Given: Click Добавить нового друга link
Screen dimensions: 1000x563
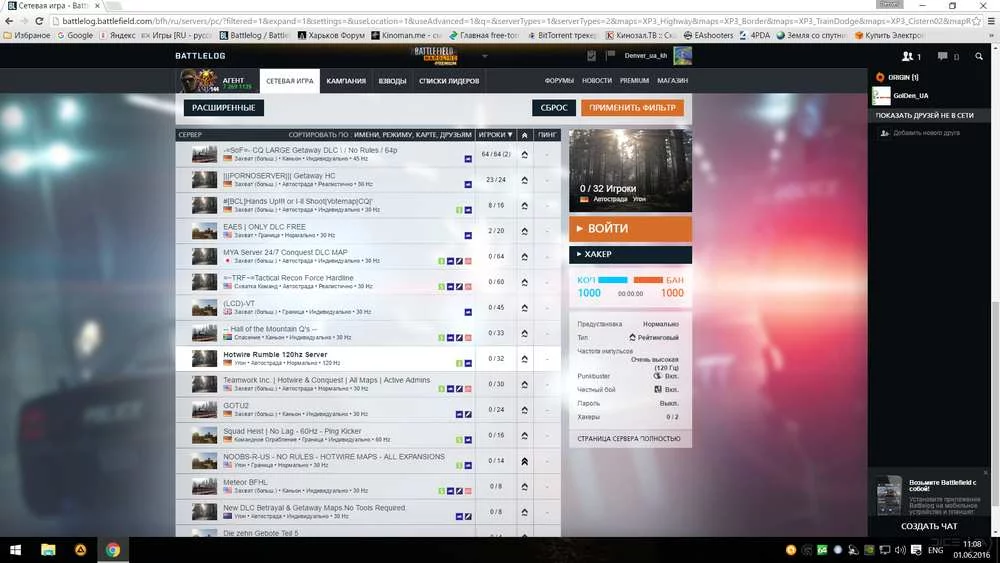Looking at the screenshot, I should tap(926, 133).
